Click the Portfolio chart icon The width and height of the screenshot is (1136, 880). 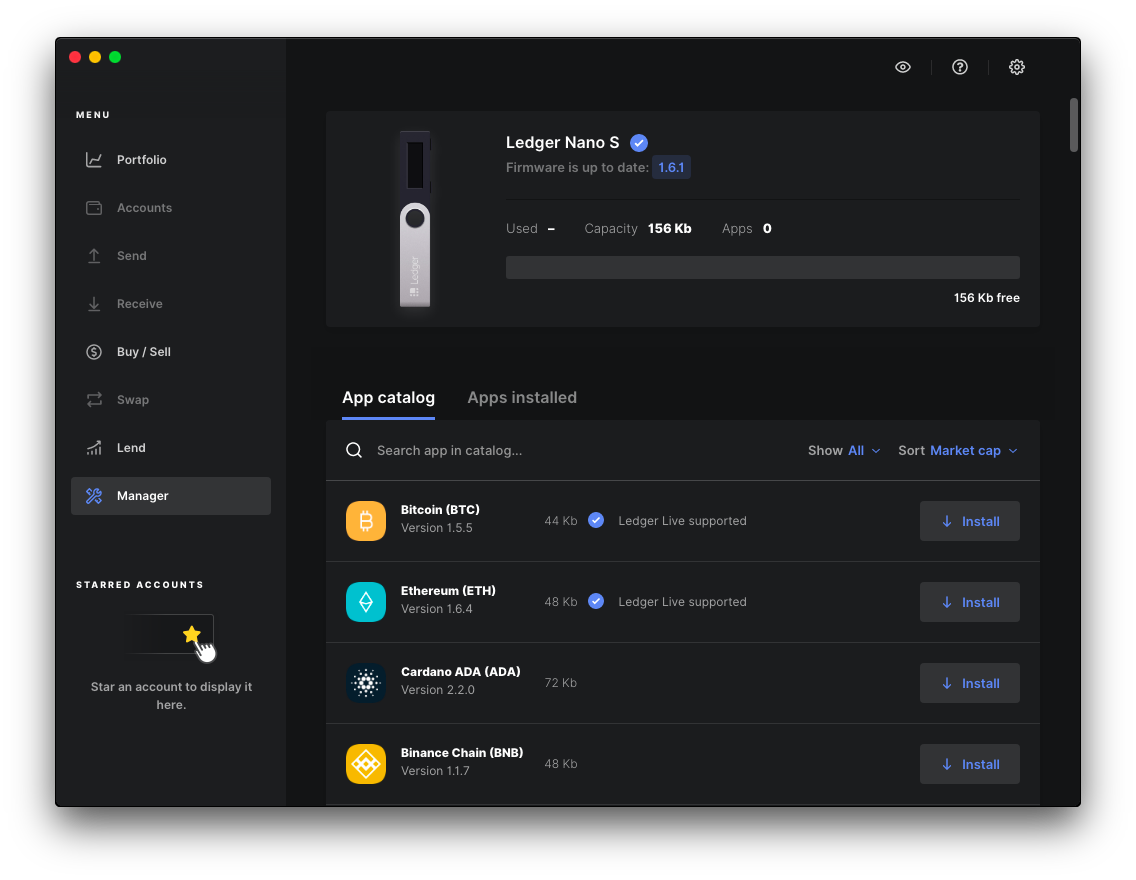(94, 159)
